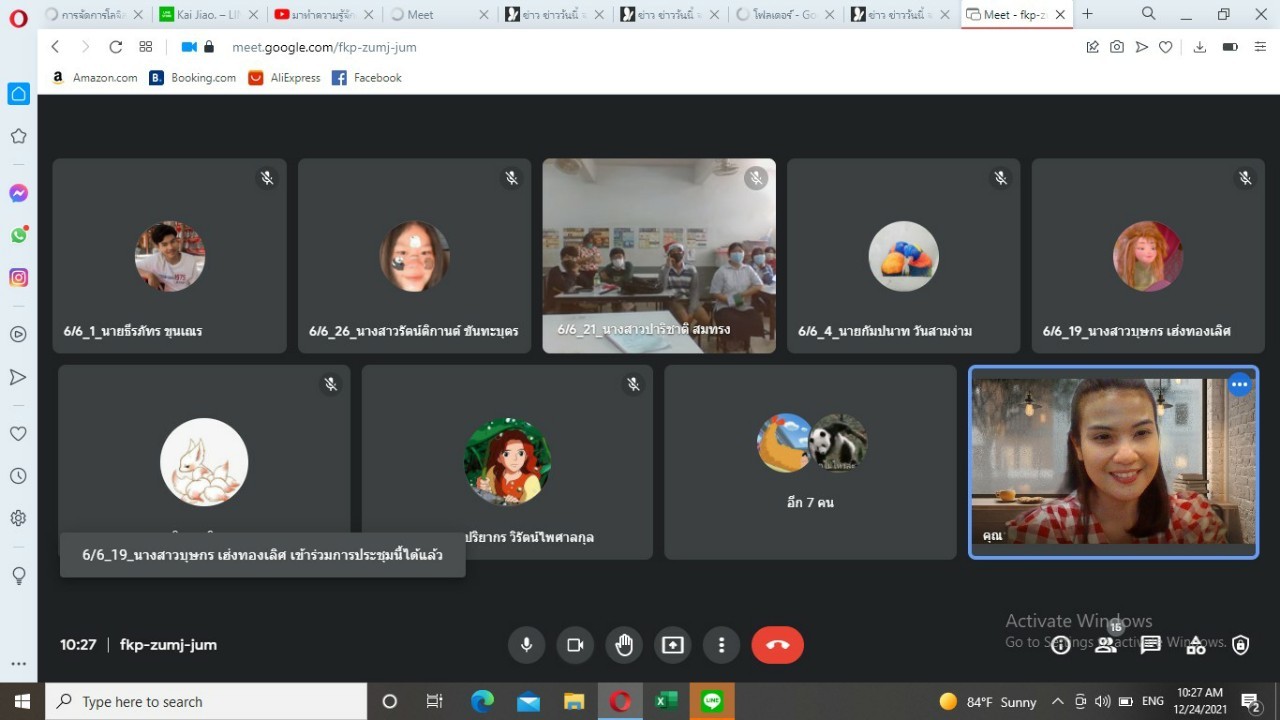Open host controls shield-lock icon

(1241, 645)
